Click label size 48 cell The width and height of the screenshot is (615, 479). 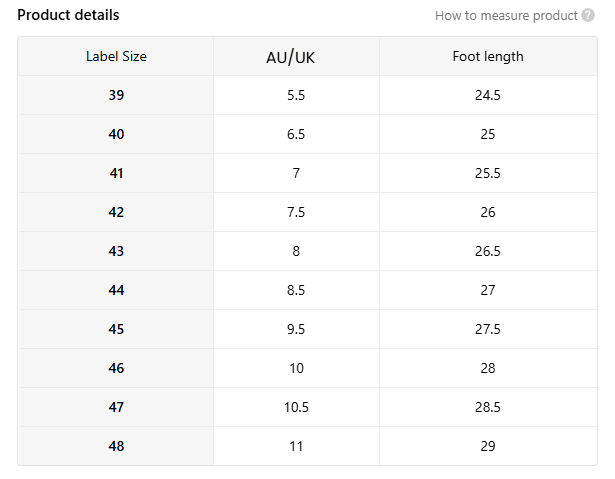pos(116,446)
